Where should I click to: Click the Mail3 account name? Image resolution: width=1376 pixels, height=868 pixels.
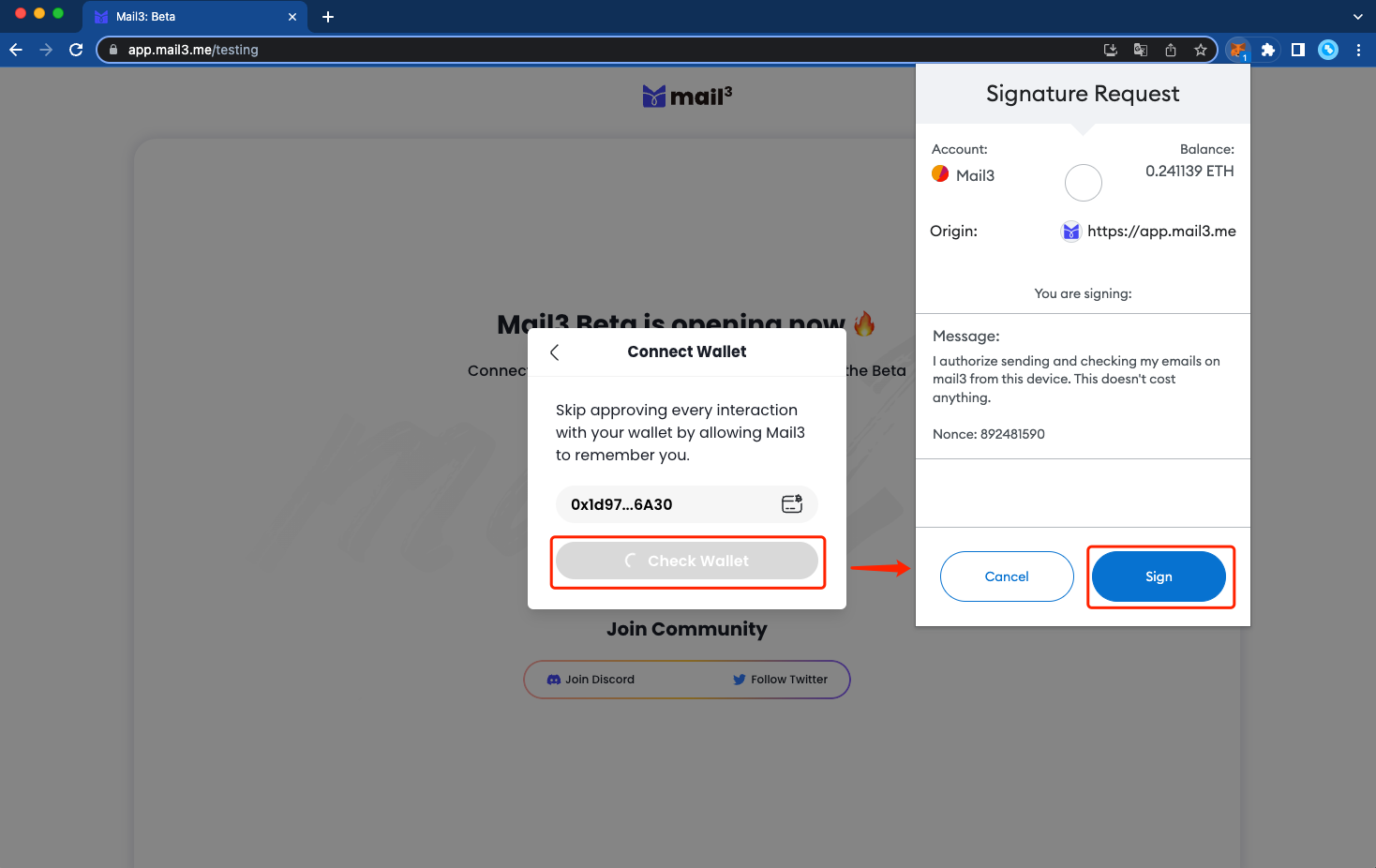[975, 175]
